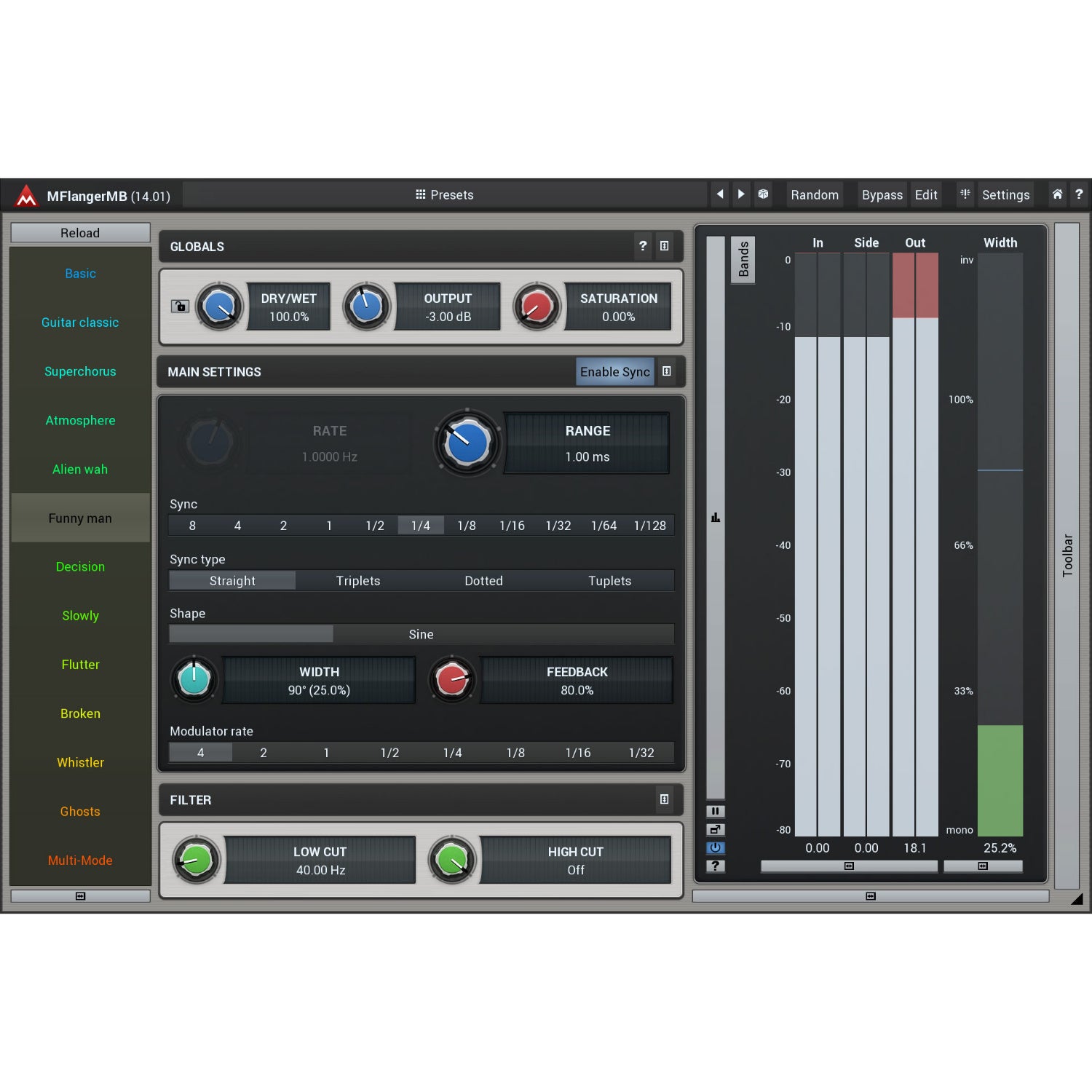Image resolution: width=1092 pixels, height=1092 pixels.
Task: Open the Bands tab
Action: 743,260
